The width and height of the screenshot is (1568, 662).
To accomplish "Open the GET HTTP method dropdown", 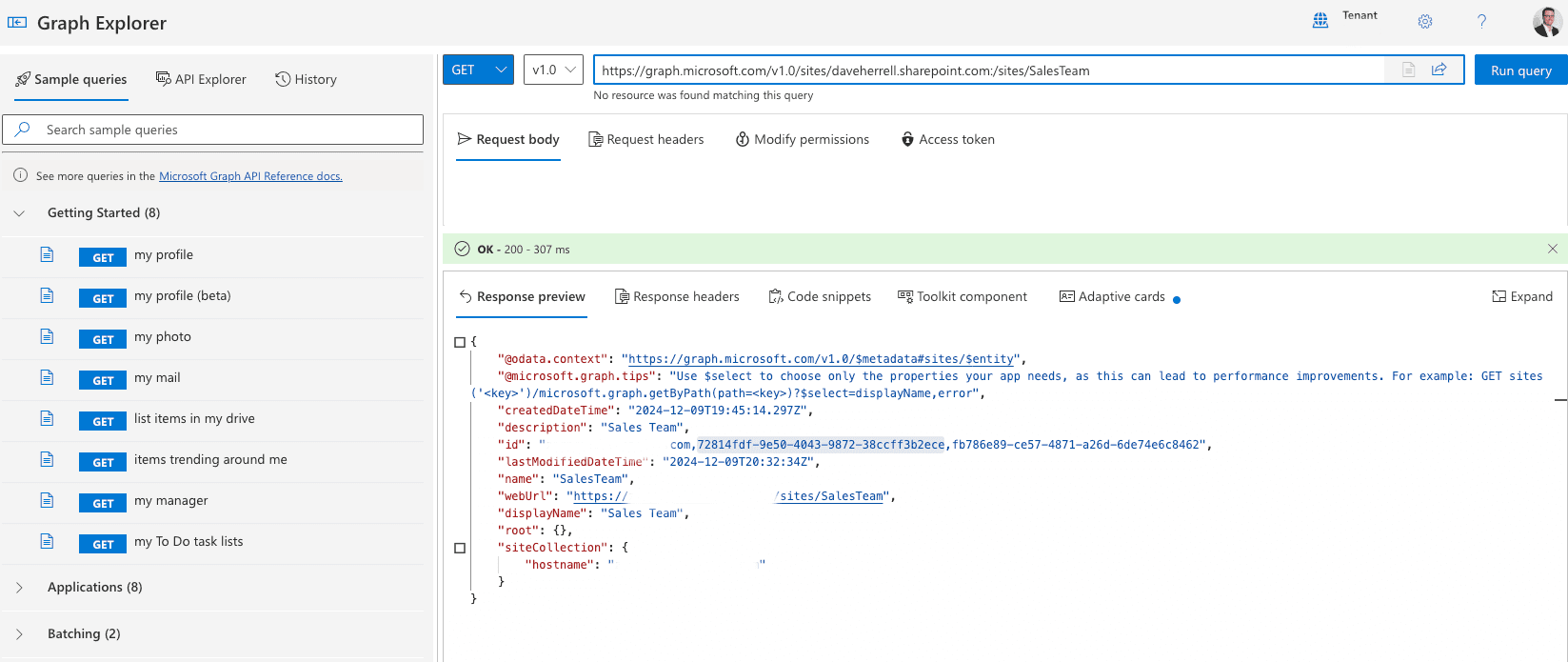I will coord(478,70).
